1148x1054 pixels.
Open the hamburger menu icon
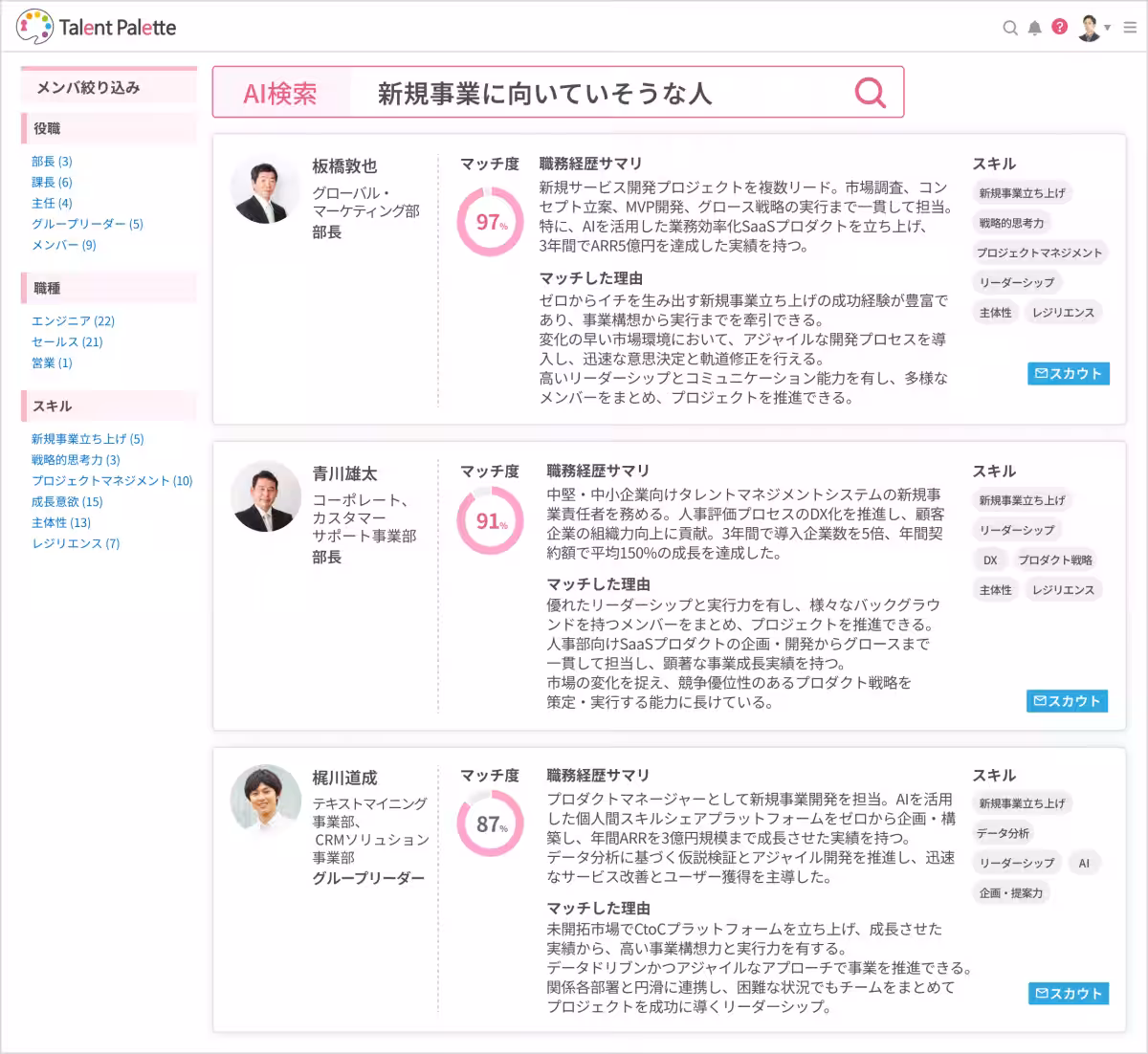(x=1129, y=28)
